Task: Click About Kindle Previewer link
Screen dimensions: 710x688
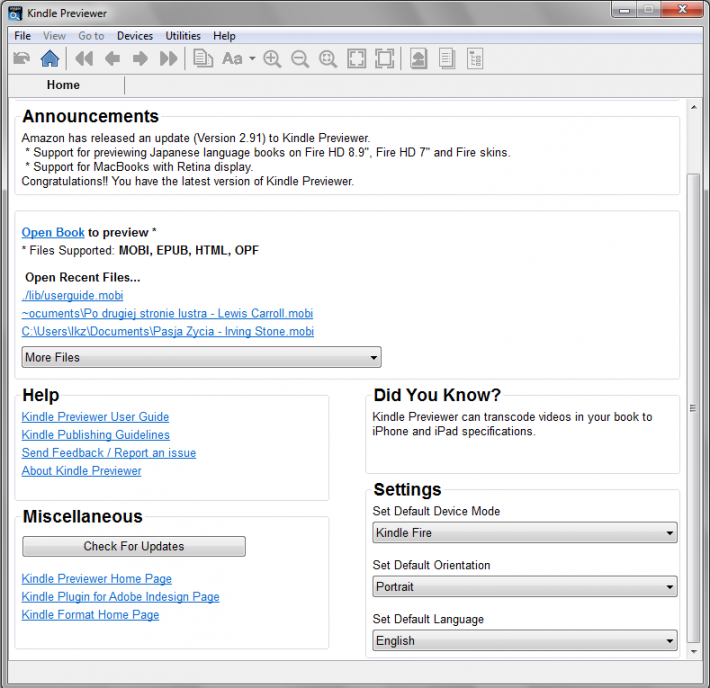Action: (82, 471)
